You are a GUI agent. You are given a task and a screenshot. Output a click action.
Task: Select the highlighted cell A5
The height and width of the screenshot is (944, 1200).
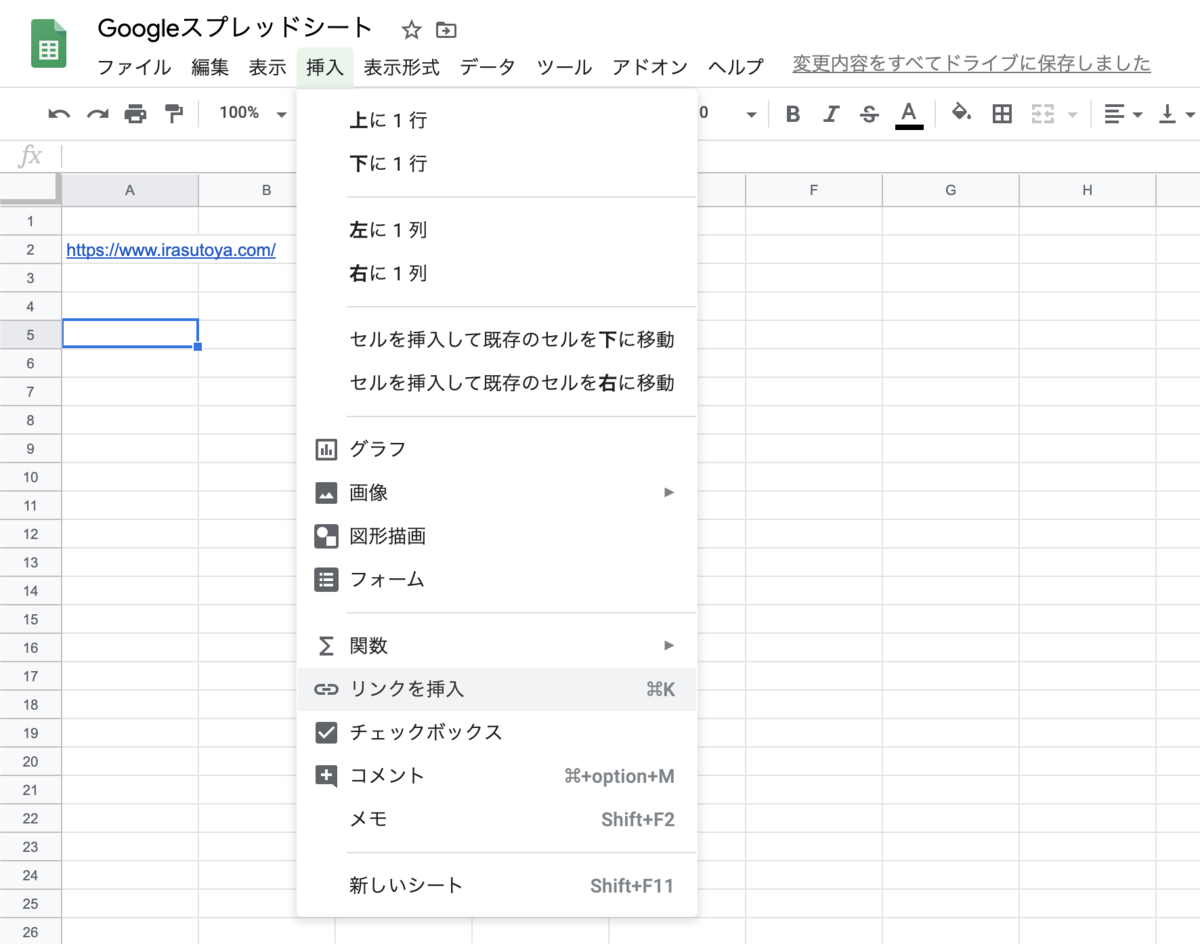pyautogui.click(x=130, y=334)
